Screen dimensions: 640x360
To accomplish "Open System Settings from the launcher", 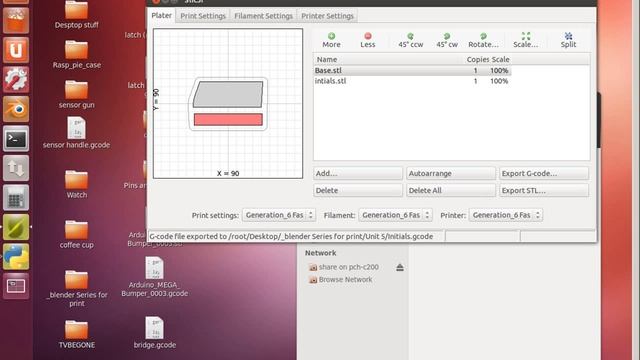I will tap(16, 80).
